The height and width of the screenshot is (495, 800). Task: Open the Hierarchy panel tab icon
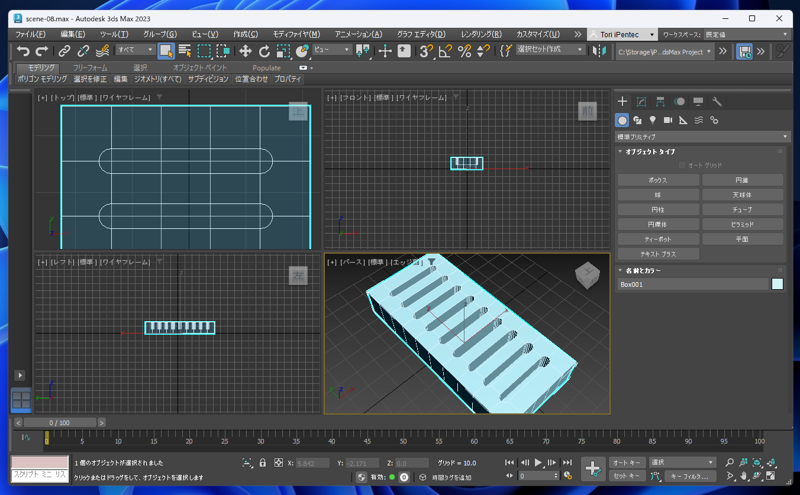pyautogui.click(x=660, y=102)
